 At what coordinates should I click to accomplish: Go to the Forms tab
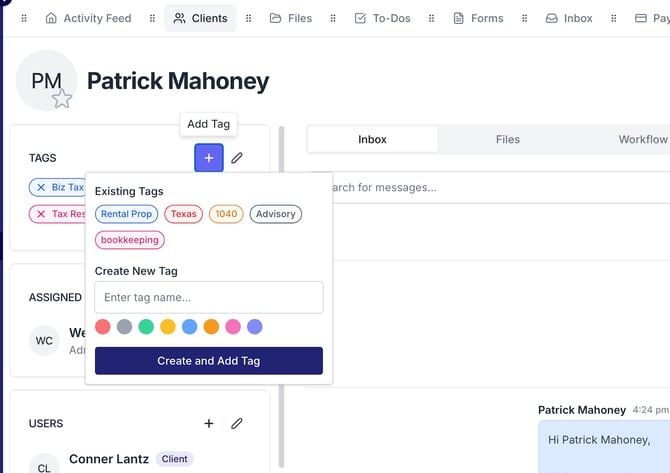coord(478,18)
